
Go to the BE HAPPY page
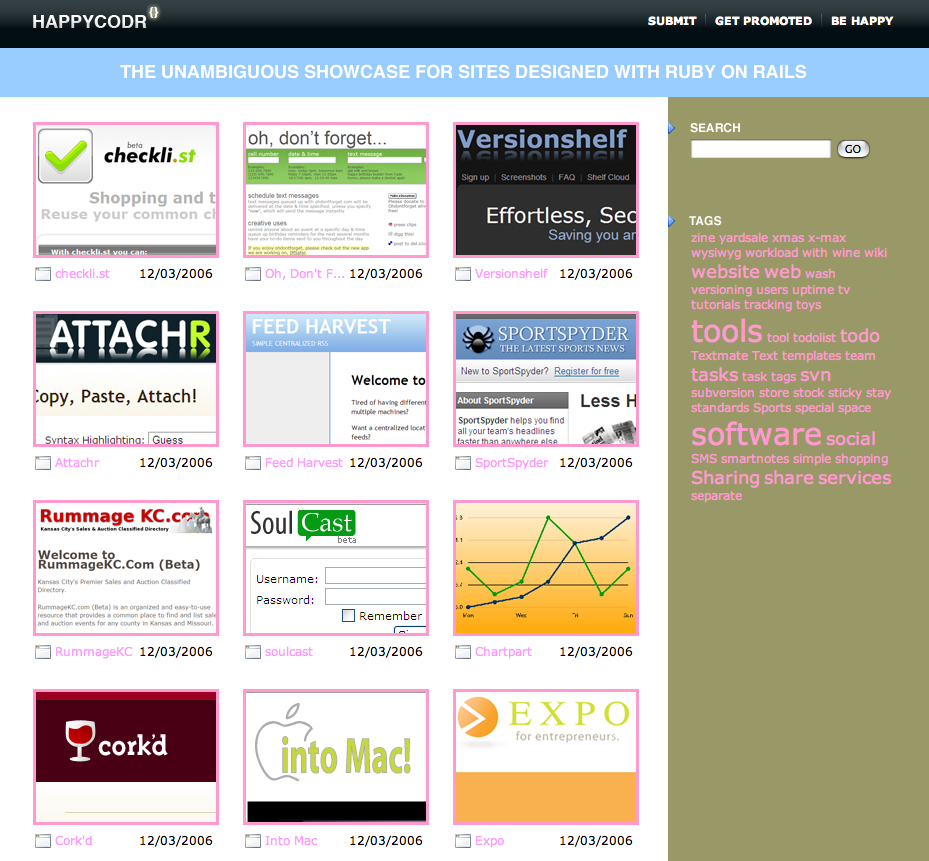tap(861, 21)
